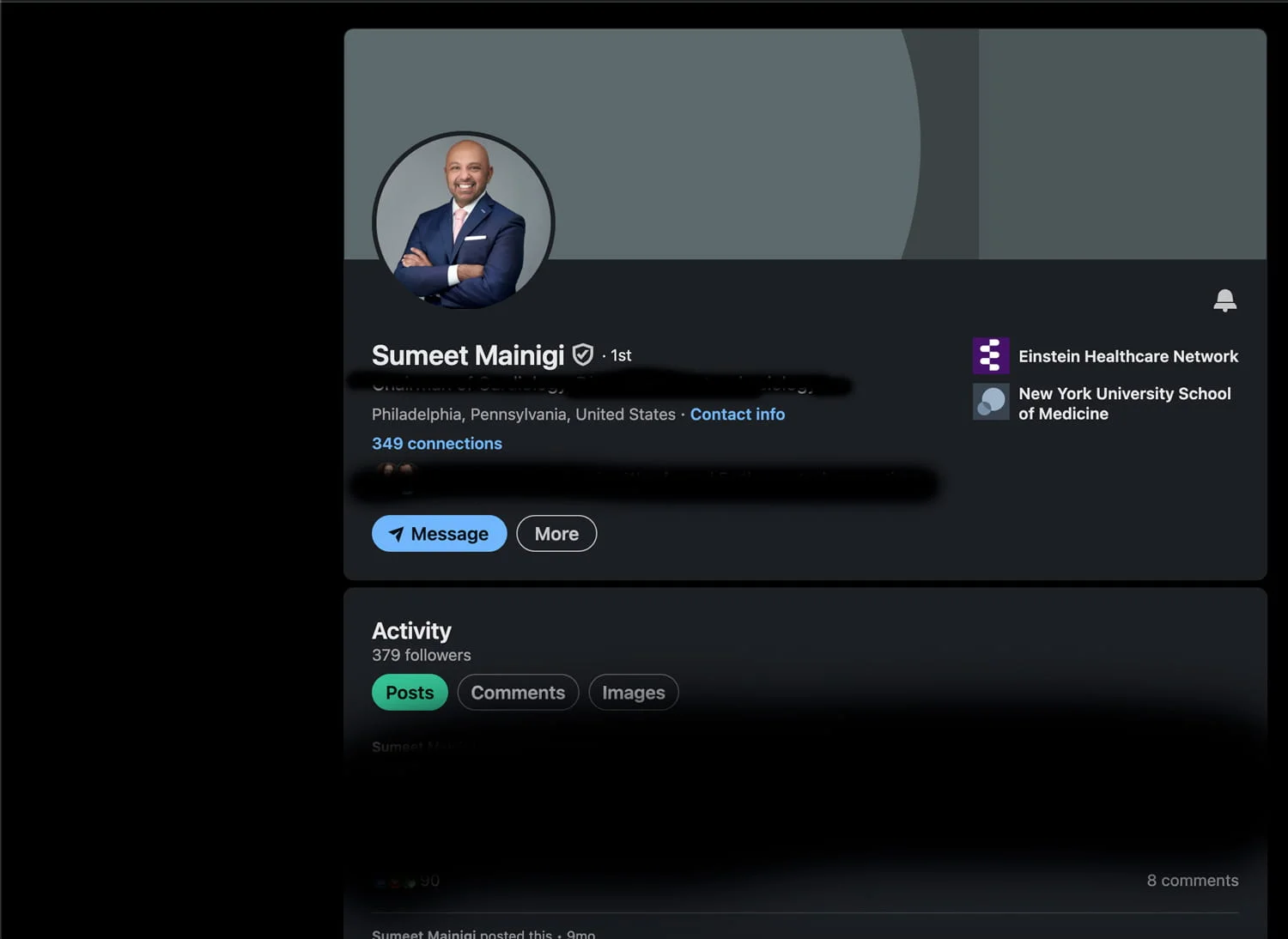Viewport: 1288px width, 939px height.
Task: Expand the More actions menu
Action: click(x=556, y=534)
